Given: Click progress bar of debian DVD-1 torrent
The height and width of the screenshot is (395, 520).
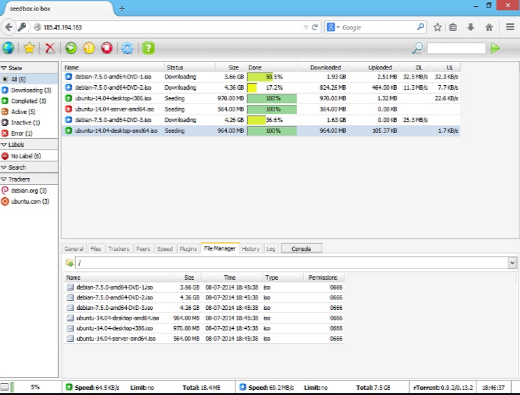Looking at the screenshot, I should click(x=272, y=77).
